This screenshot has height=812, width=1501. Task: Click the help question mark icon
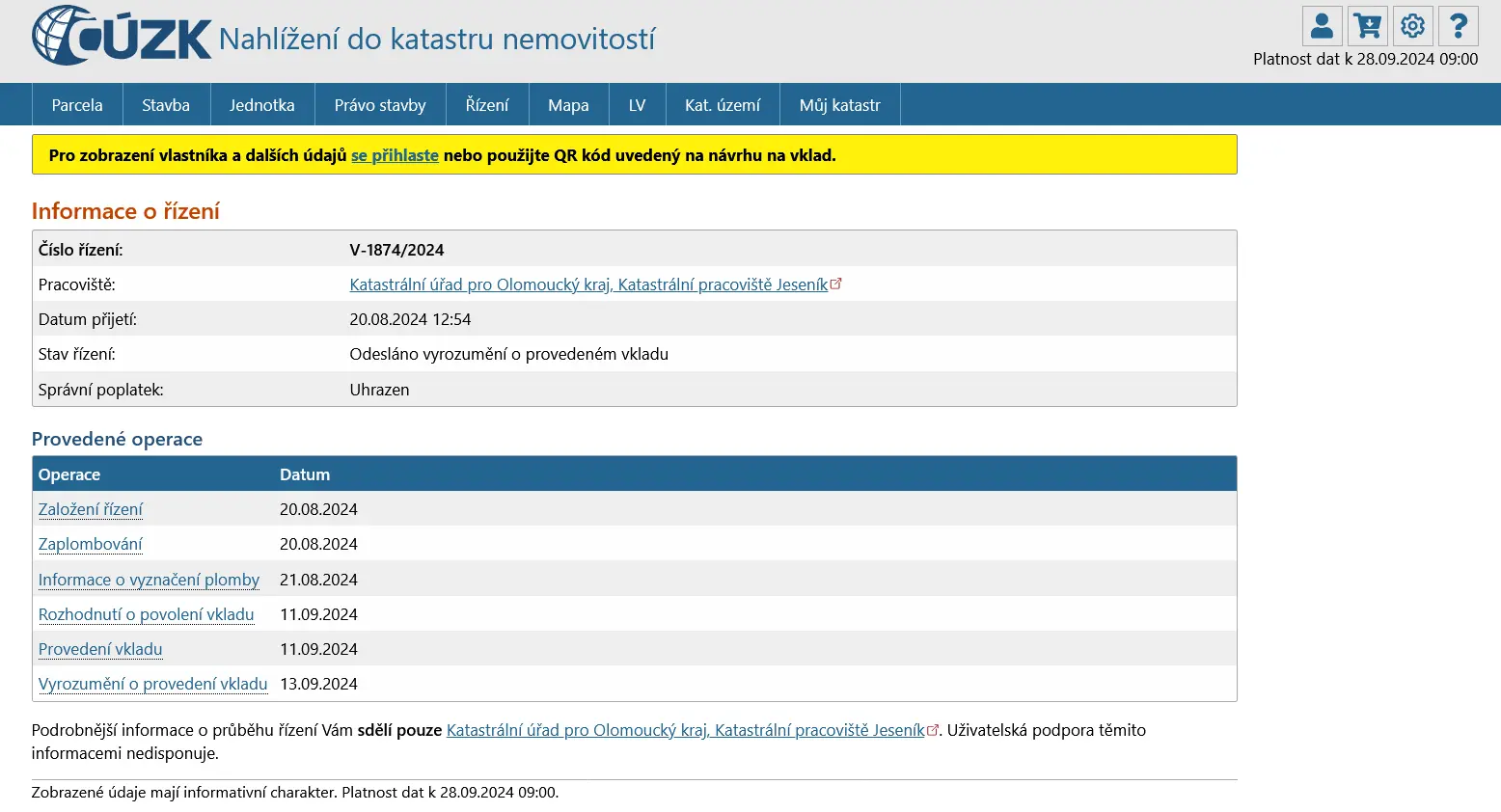[x=1458, y=26]
